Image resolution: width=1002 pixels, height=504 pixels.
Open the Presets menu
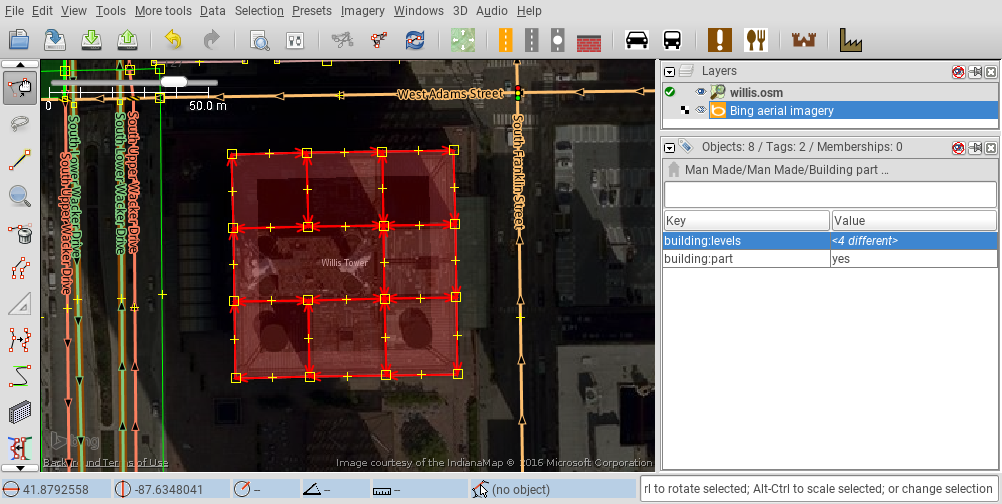[312, 11]
